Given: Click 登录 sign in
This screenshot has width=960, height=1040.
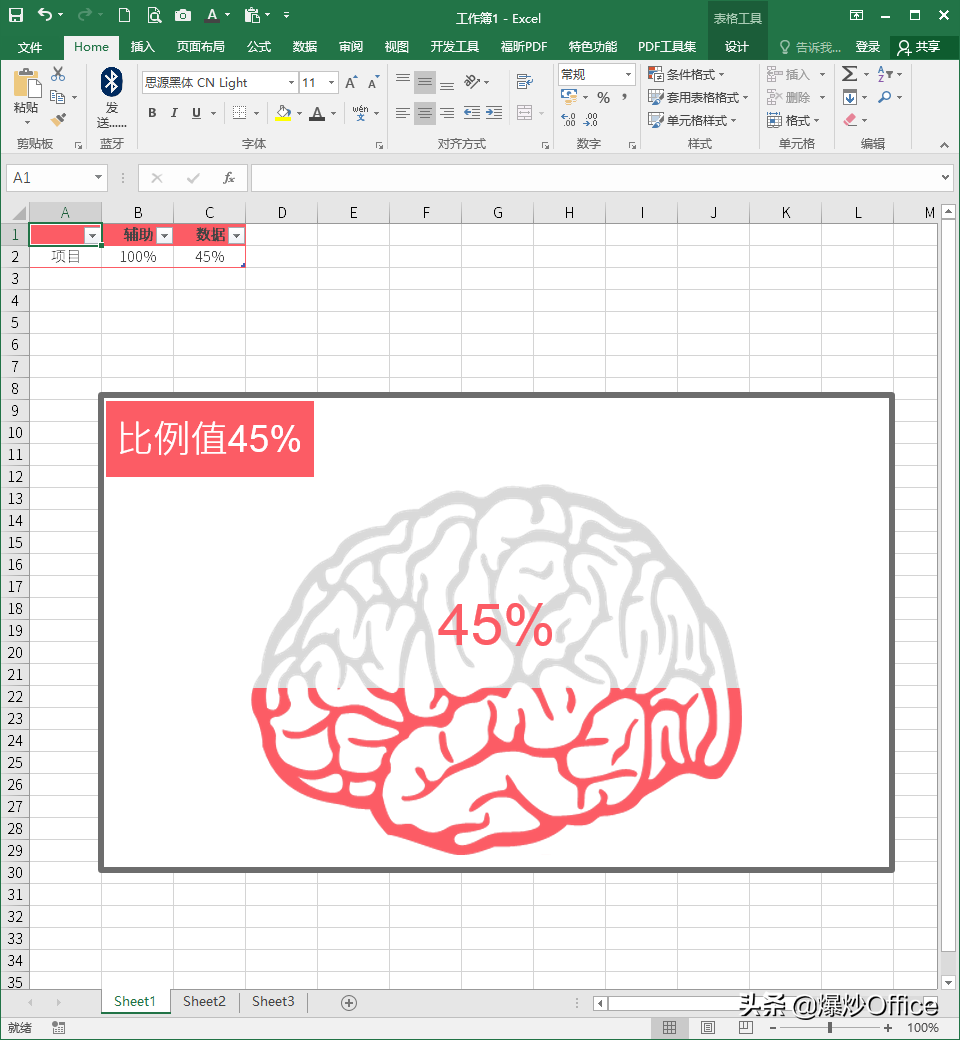Looking at the screenshot, I should click(x=867, y=47).
